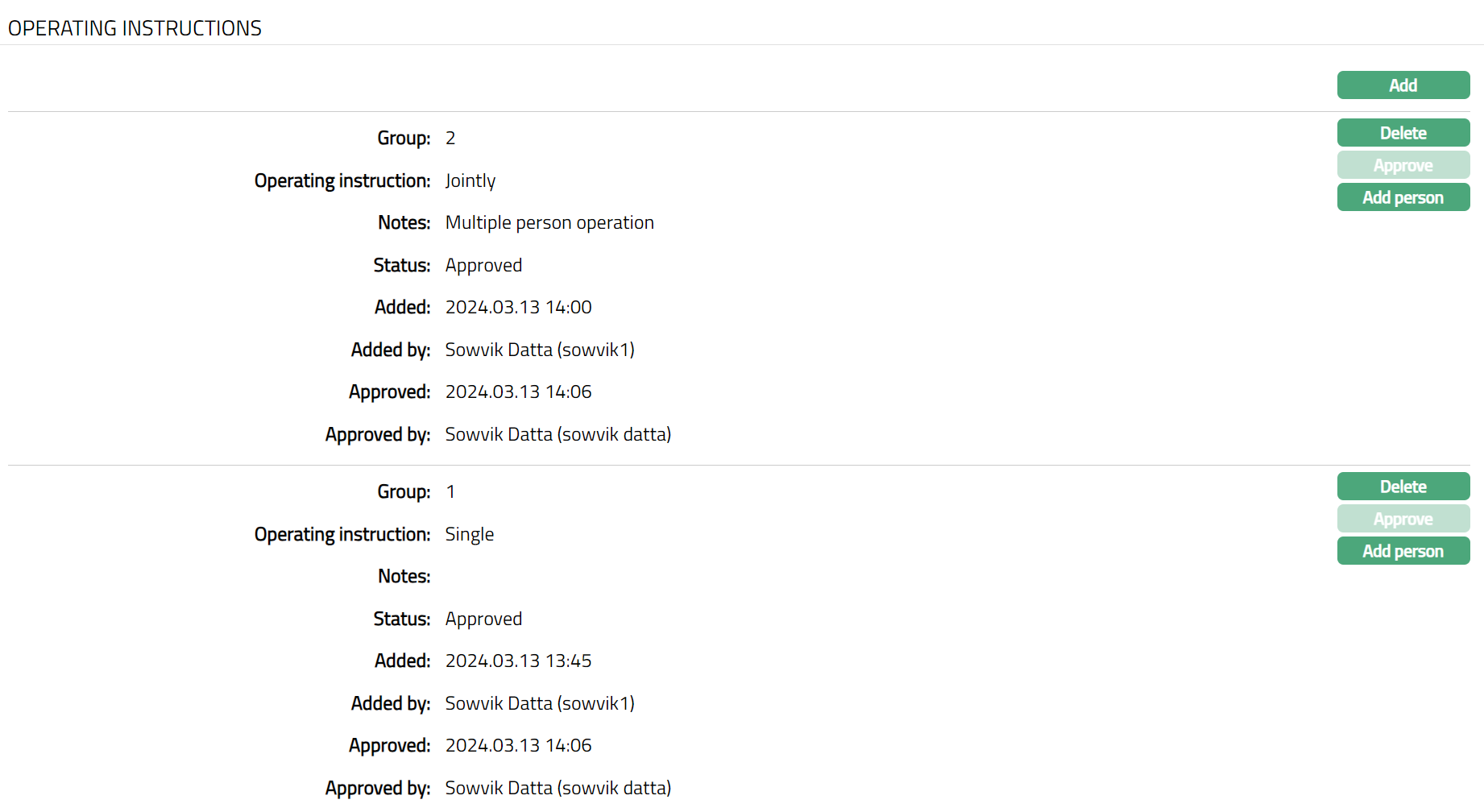Screen dimensions: 1484x812
Task: Click the Group number value 1
Action: click(450, 491)
